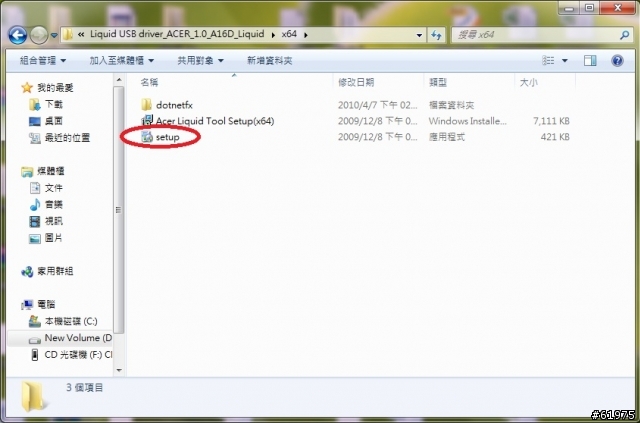The image size is (640, 423).
Task: Open the 音樂 library
Action: click(x=46, y=205)
